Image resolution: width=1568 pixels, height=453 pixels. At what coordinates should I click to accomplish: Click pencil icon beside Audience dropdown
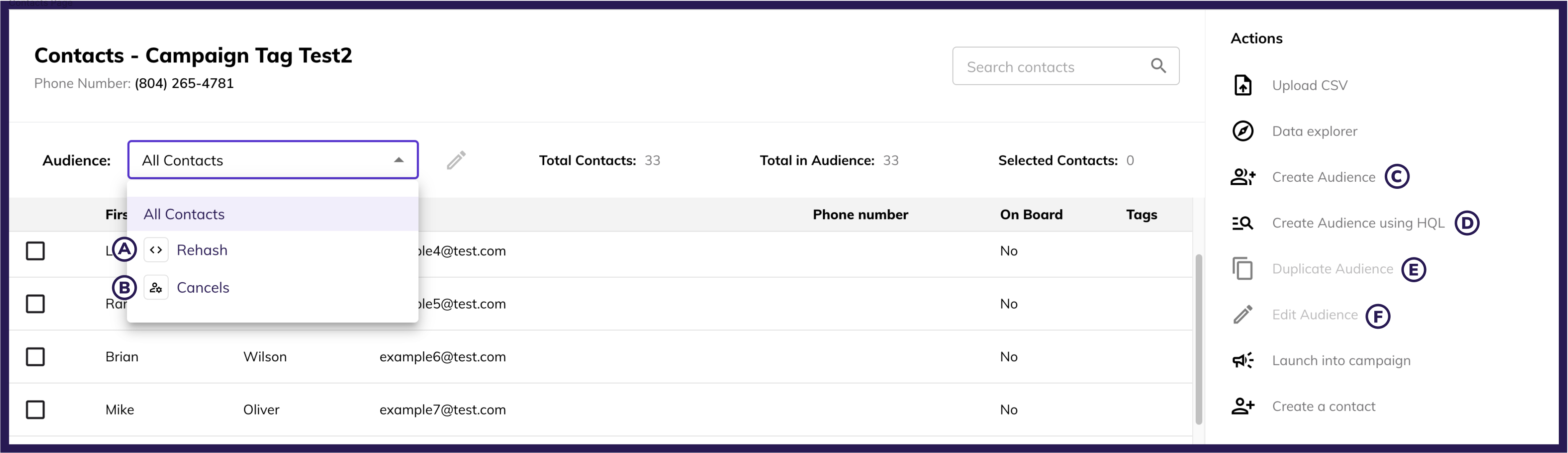tap(456, 160)
